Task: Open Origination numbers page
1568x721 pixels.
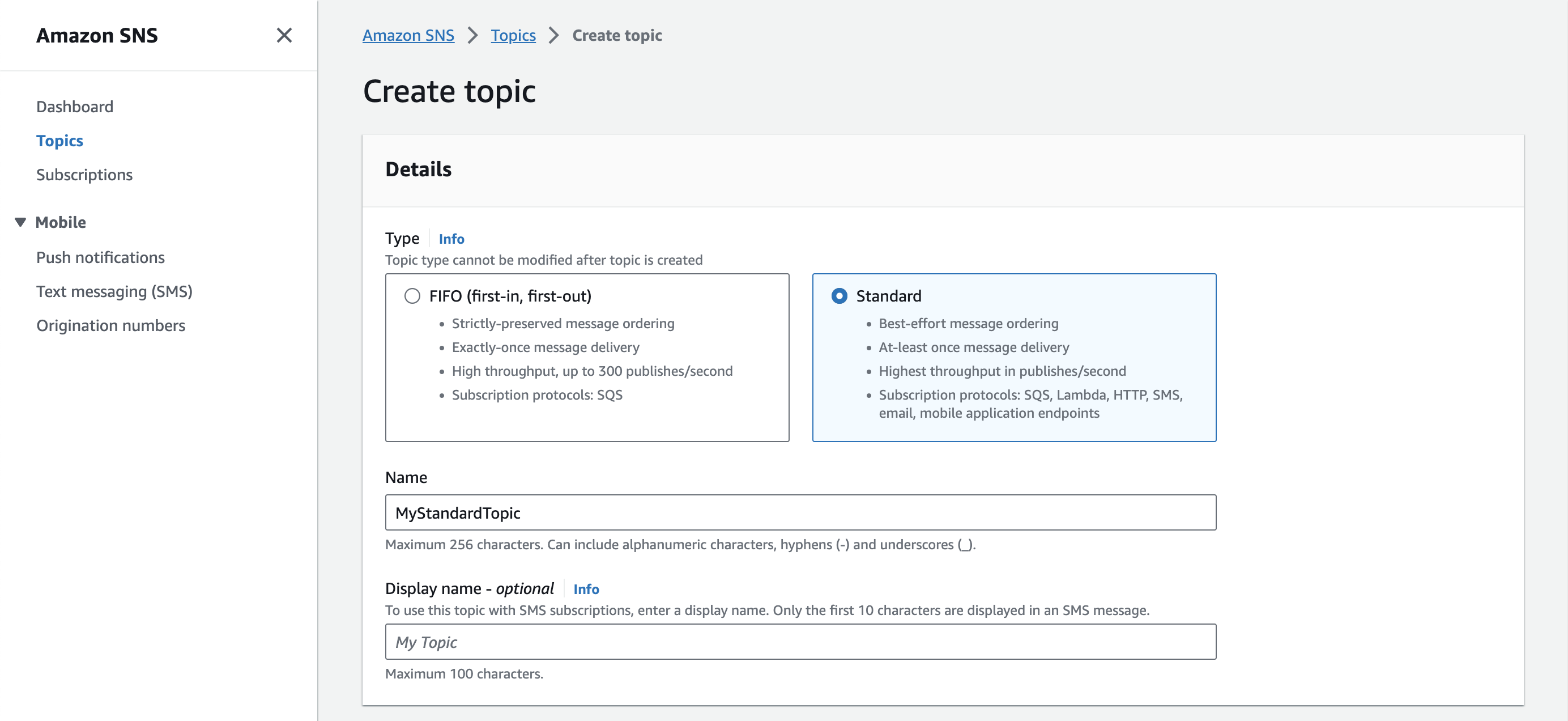Action: (110, 326)
